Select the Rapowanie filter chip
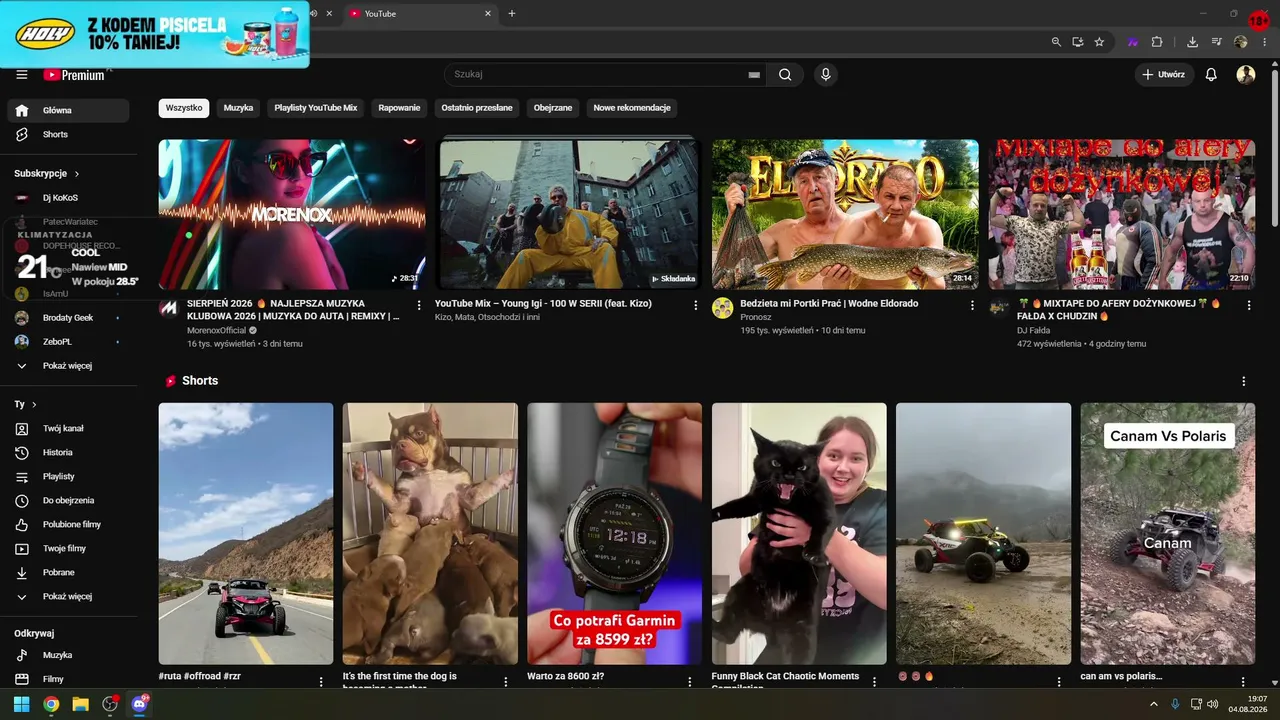 pyautogui.click(x=399, y=108)
